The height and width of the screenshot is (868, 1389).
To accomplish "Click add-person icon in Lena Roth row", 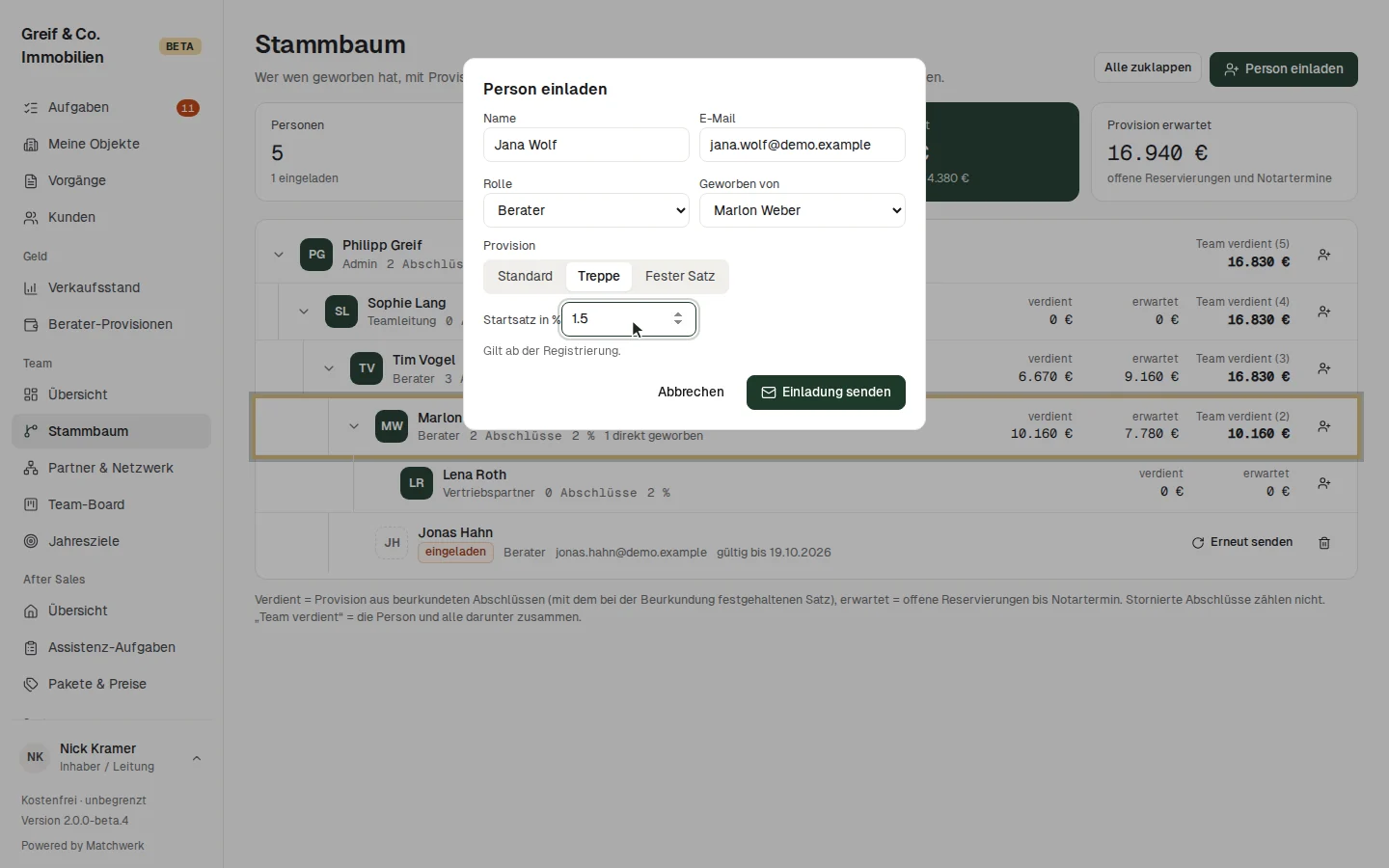I will [1324, 483].
